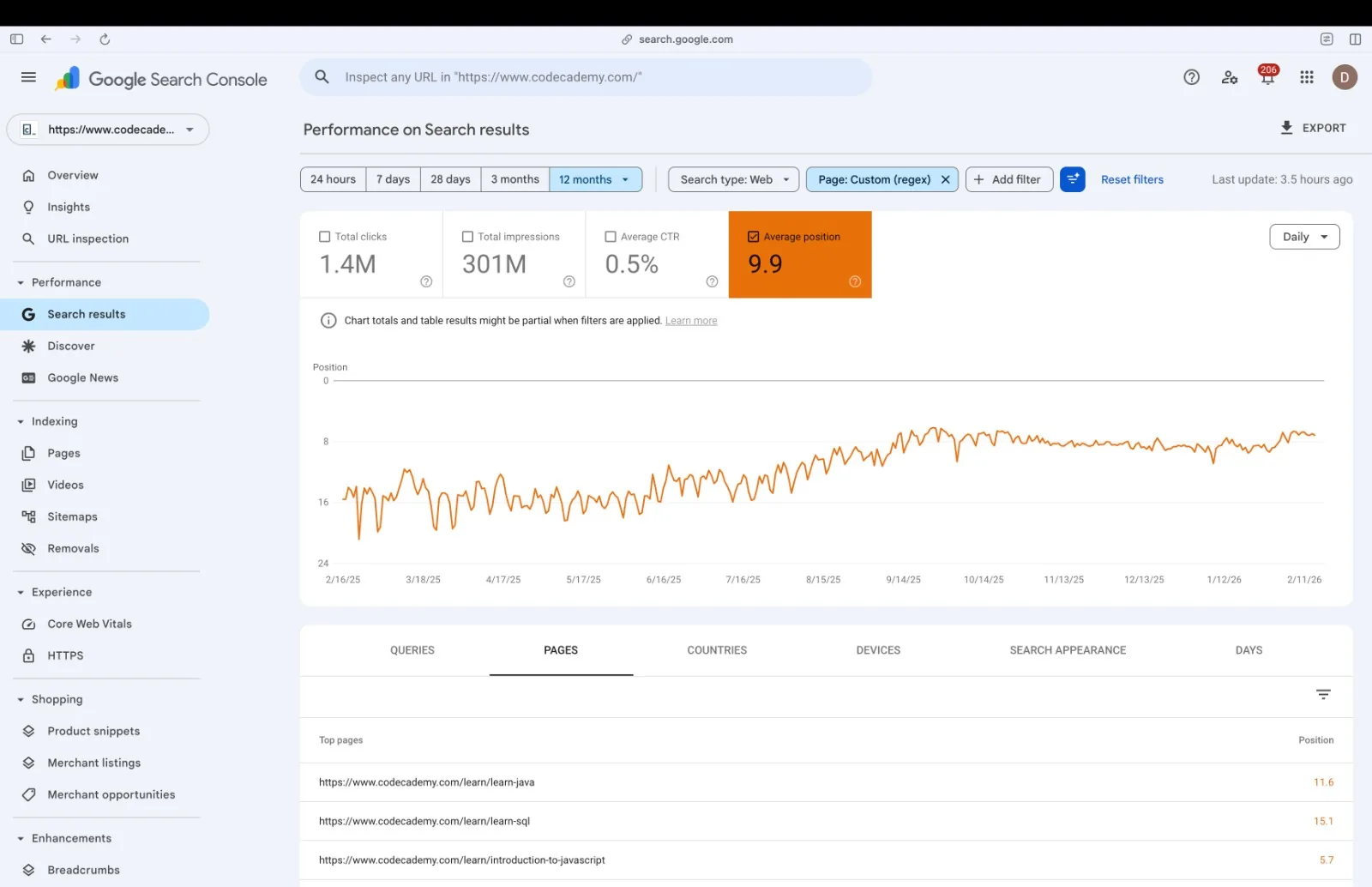This screenshot has width=1372, height=887.
Task: Open property selector dropdown
Action: click(108, 130)
